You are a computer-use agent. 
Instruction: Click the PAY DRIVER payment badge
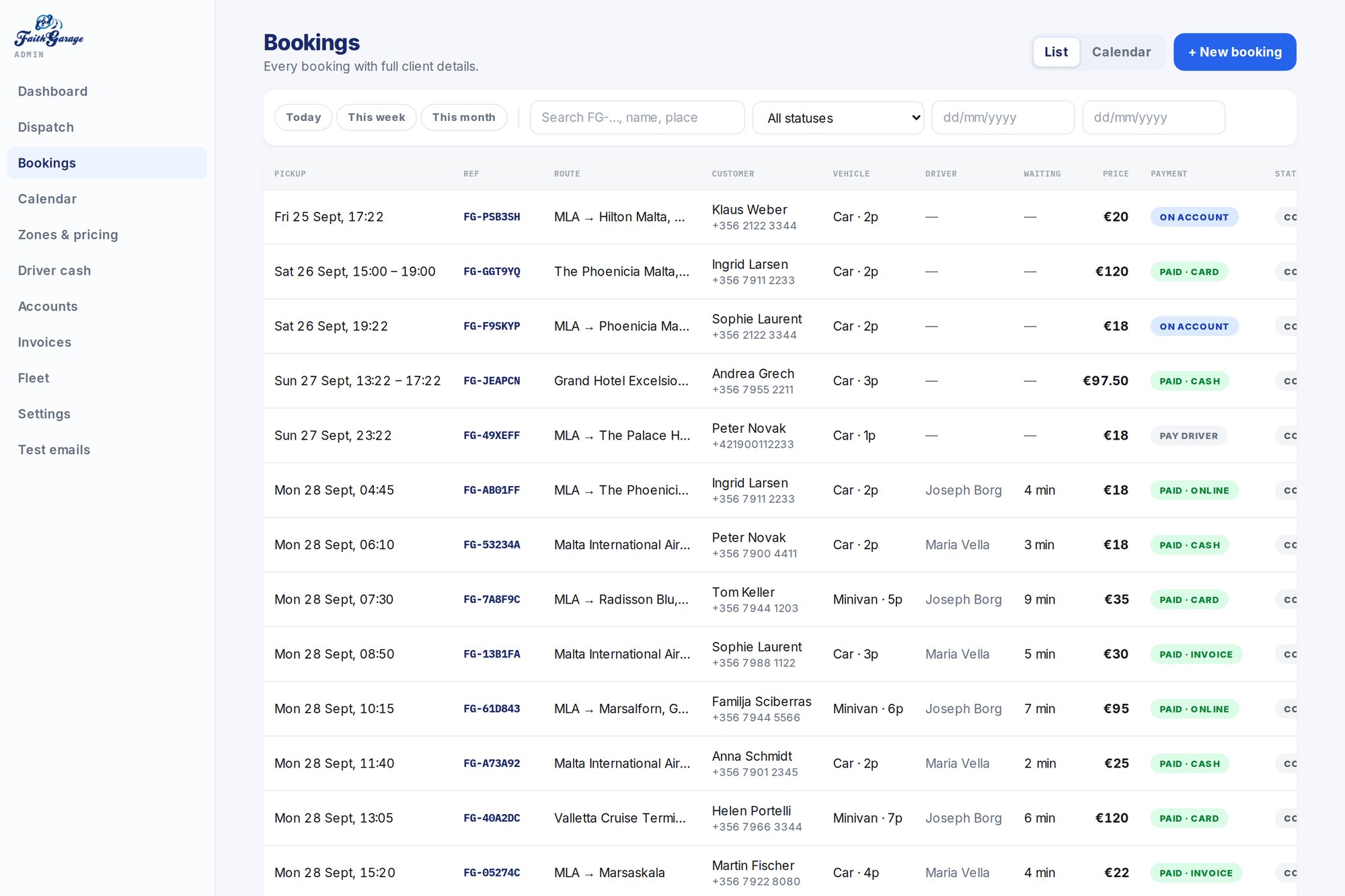point(1188,436)
